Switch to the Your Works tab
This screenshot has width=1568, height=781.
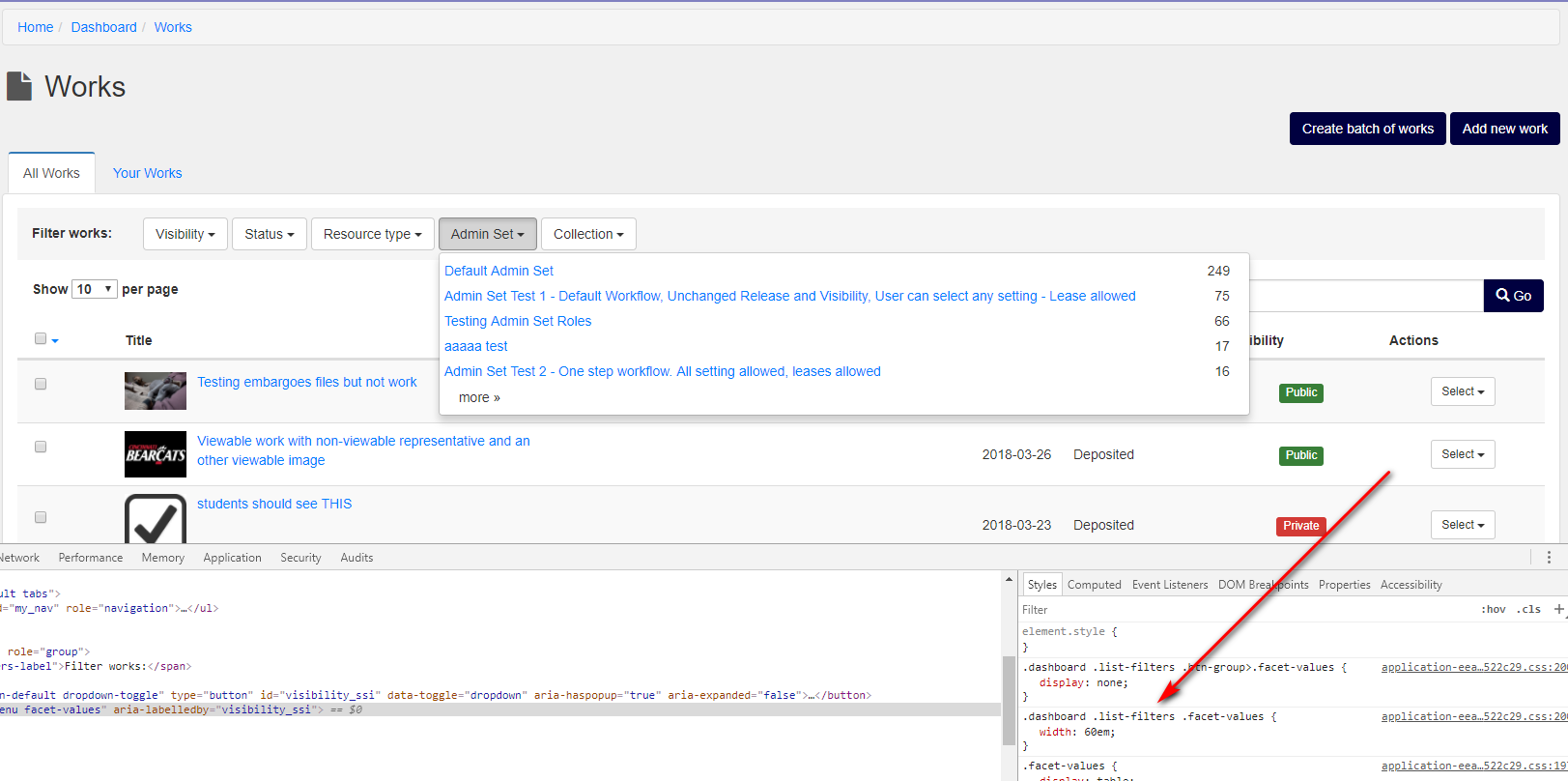point(147,173)
